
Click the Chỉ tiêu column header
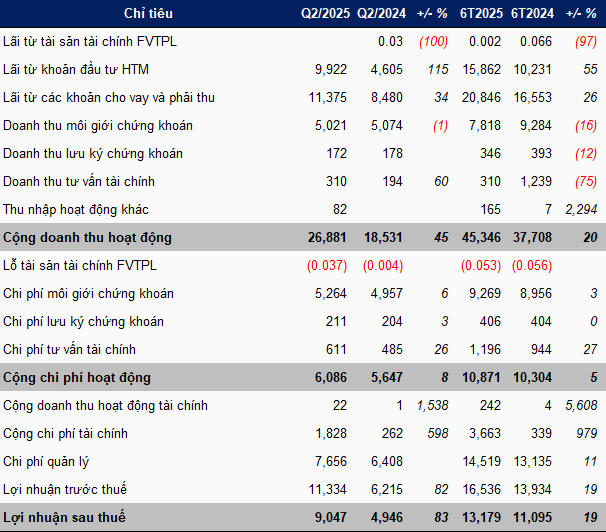pyautogui.click(x=148, y=14)
